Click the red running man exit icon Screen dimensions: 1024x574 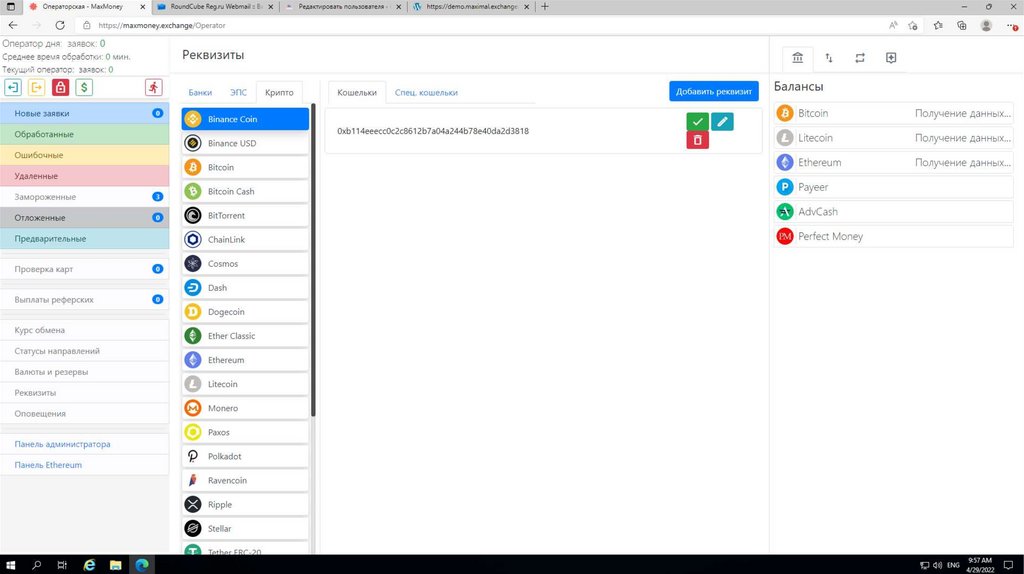pyautogui.click(x=153, y=88)
